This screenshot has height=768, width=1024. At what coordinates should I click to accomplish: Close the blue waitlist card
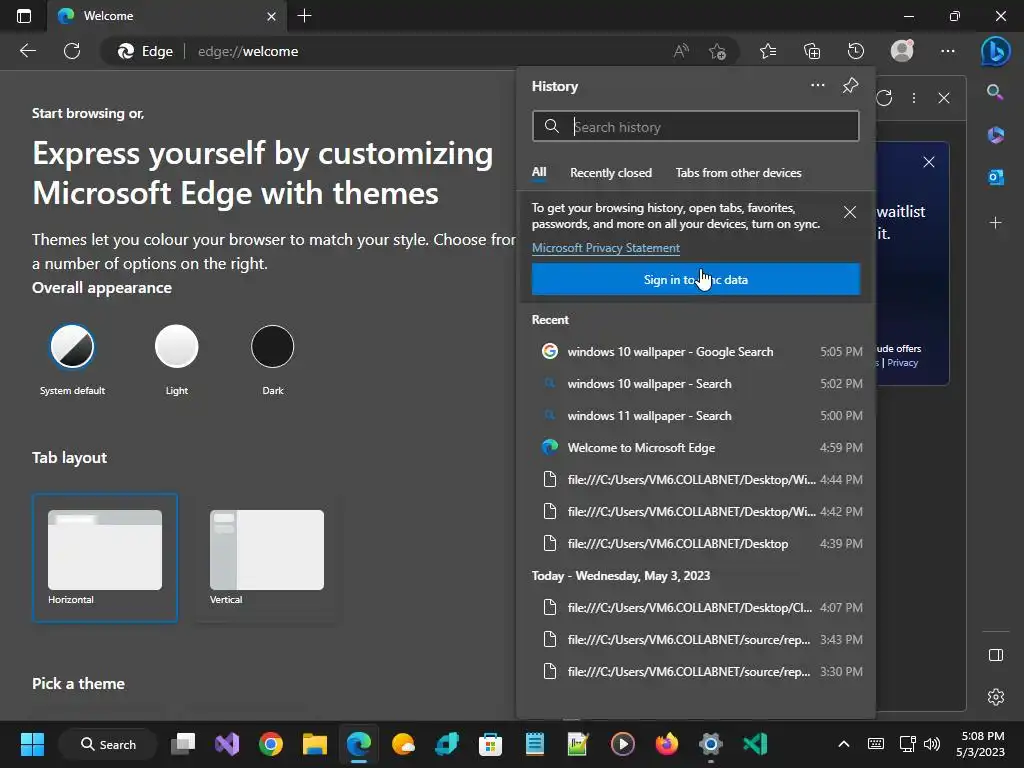pos(929,162)
